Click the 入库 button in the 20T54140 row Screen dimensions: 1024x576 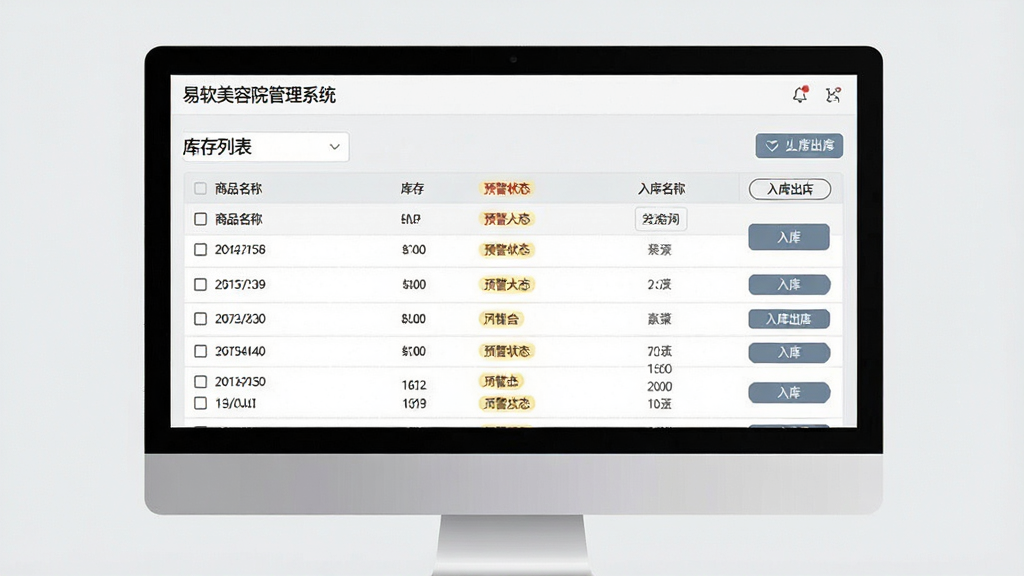coord(789,353)
